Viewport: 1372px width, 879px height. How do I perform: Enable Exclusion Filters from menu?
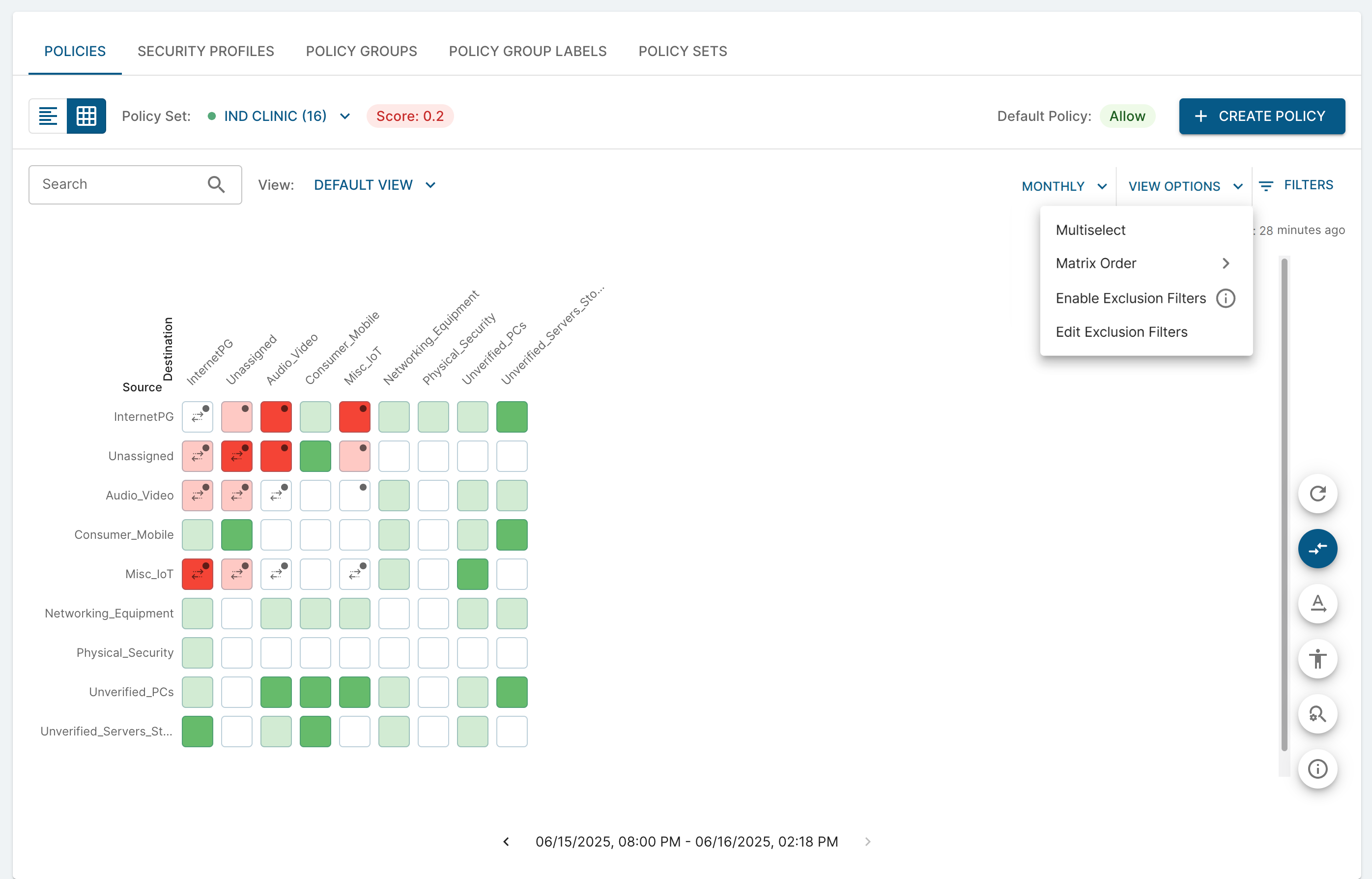pyautogui.click(x=1130, y=298)
